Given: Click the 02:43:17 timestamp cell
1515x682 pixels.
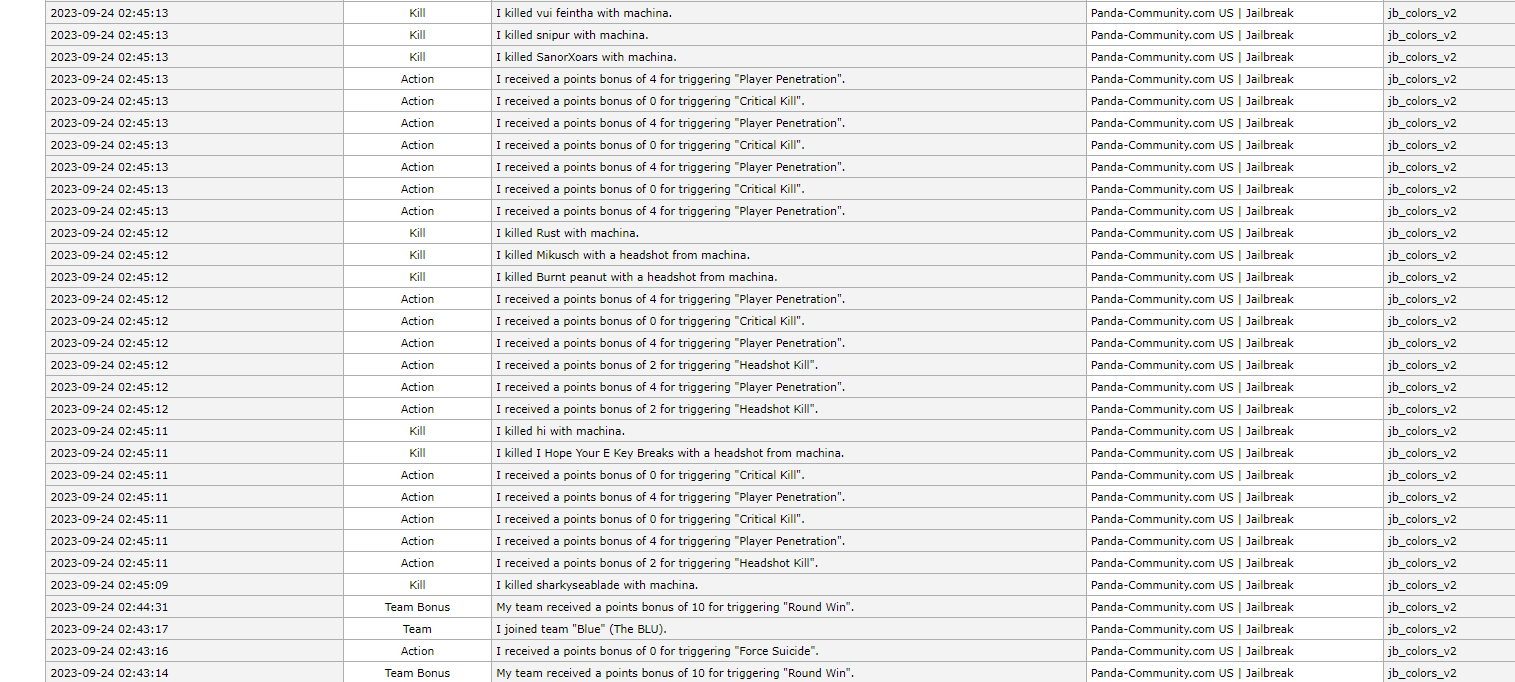Looking at the screenshot, I should (110, 629).
